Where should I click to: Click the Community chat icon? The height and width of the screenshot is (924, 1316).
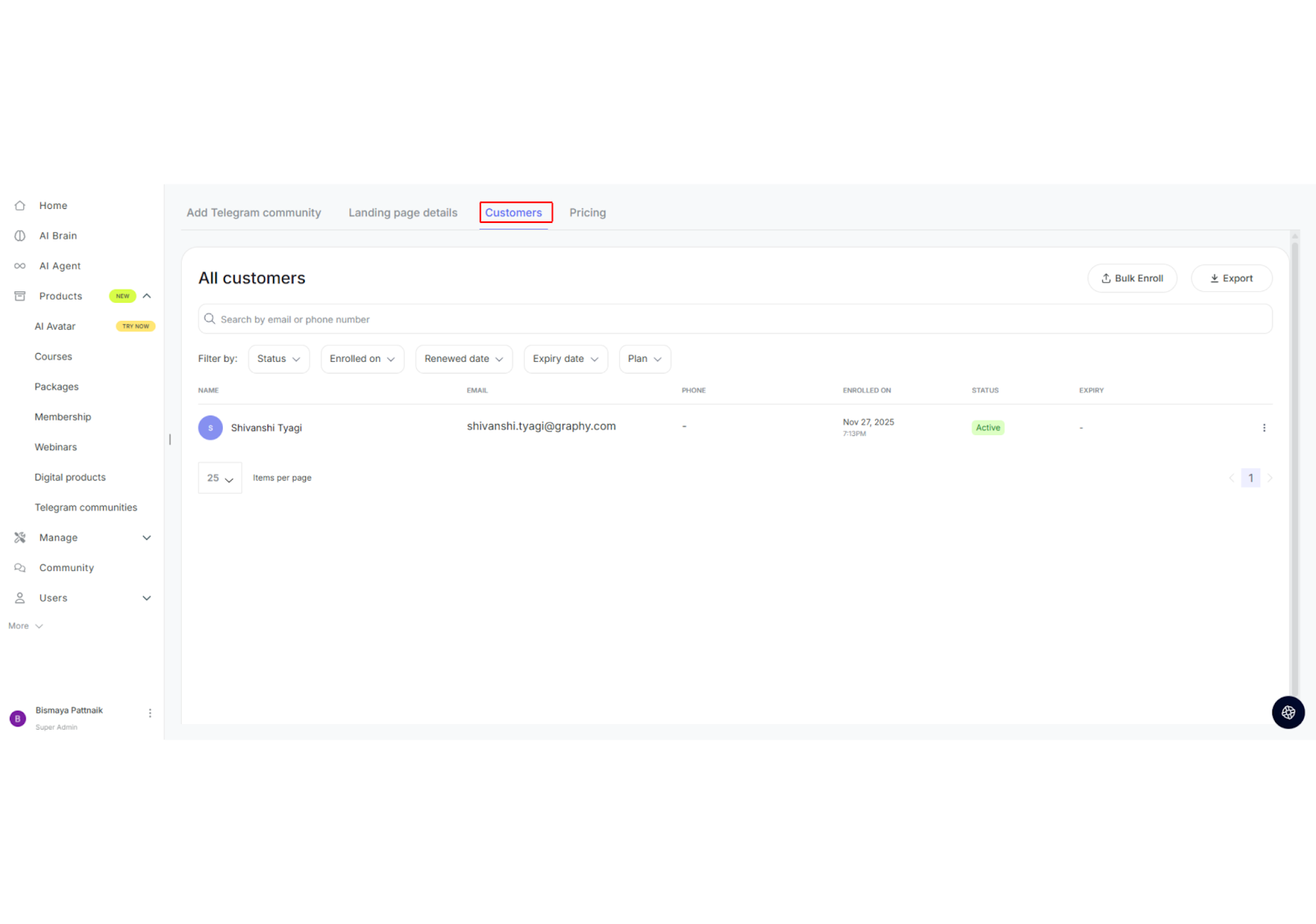(20, 568)
